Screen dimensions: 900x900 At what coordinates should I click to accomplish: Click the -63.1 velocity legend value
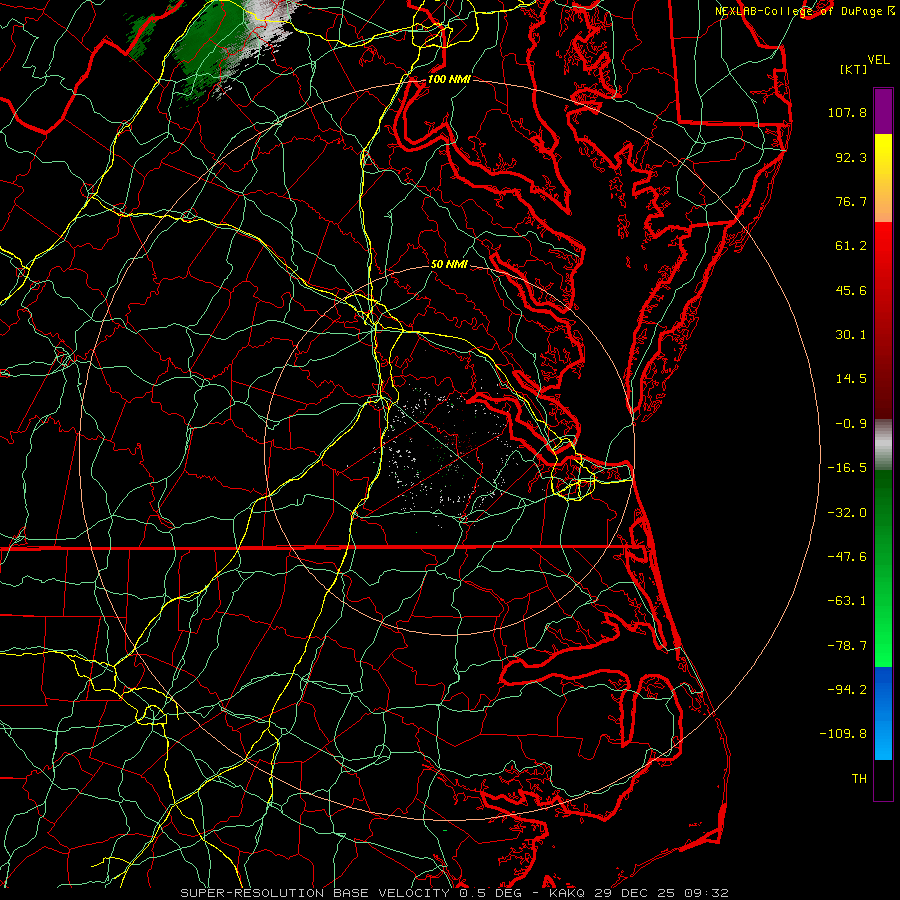coord(847,601)
